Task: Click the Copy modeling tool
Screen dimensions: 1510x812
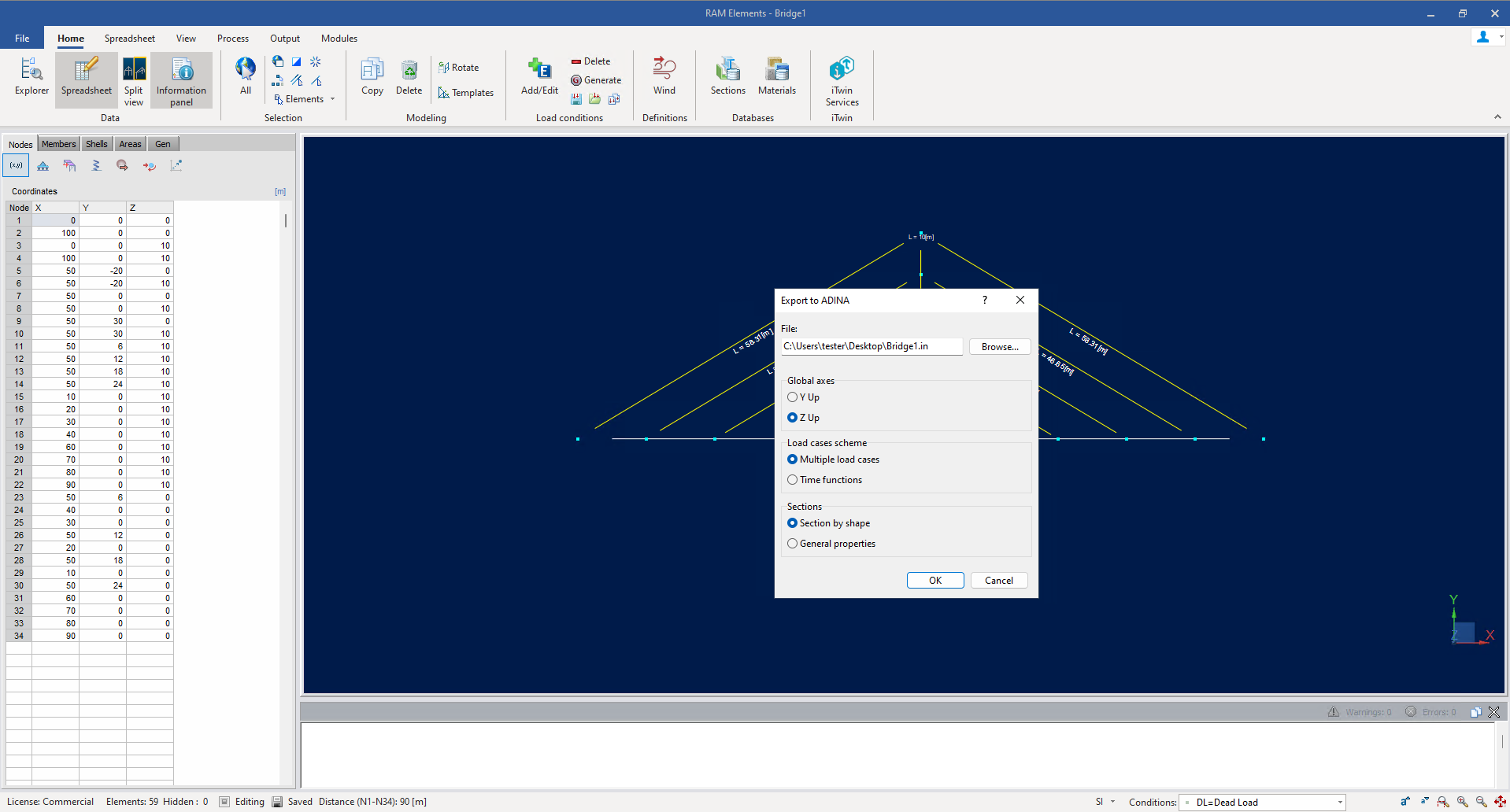Action: (x=372, y=76)
